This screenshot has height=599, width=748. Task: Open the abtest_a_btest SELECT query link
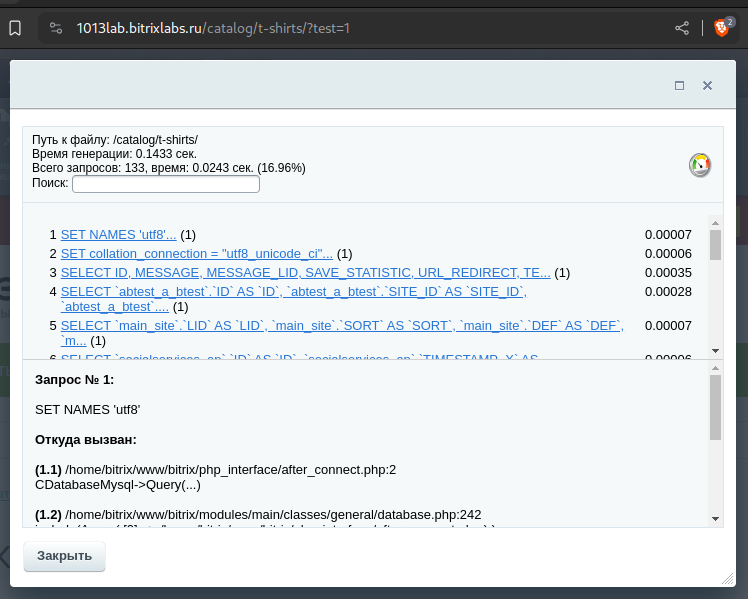point(294,299)
